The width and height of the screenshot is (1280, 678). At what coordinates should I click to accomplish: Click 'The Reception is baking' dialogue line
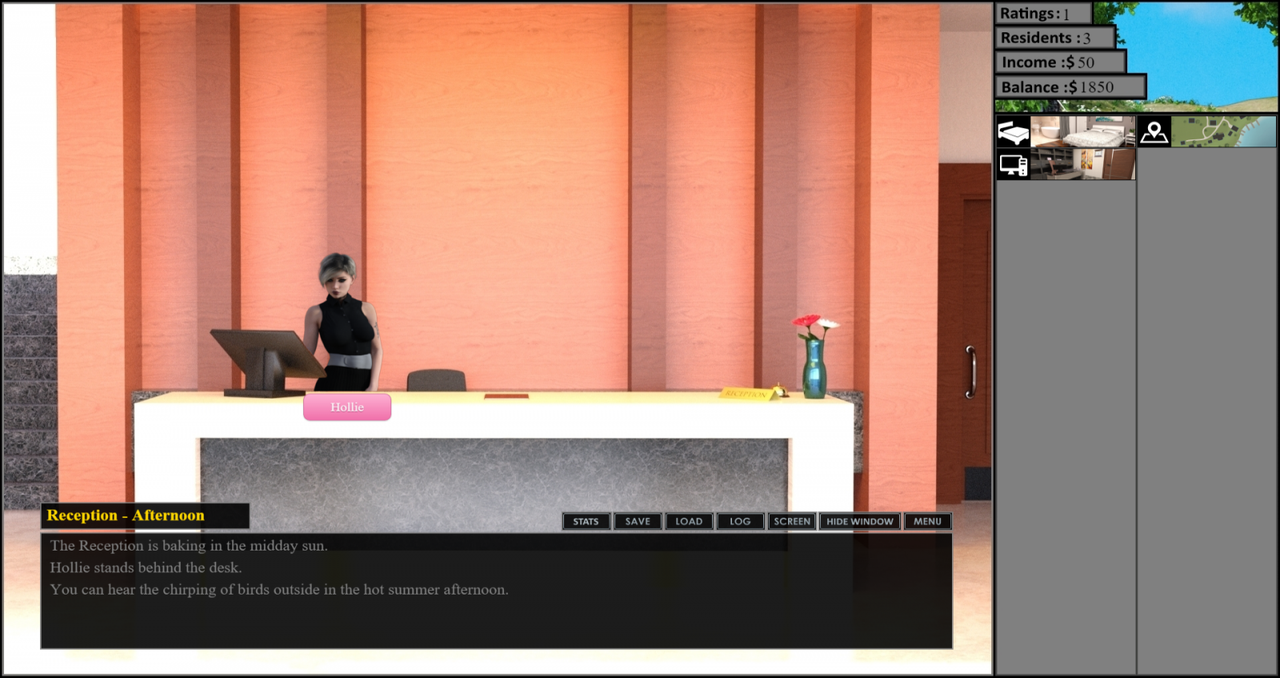click(189, 546)
